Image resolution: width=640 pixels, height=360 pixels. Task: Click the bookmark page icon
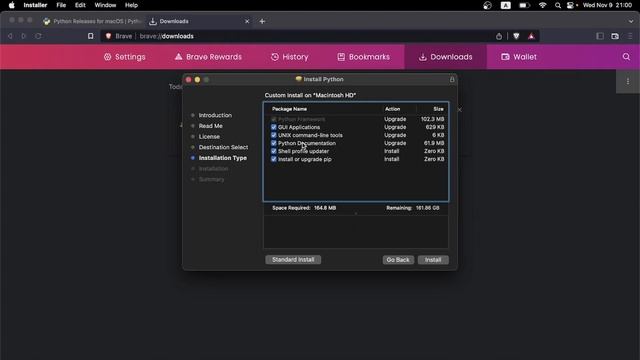pos(91,36)
